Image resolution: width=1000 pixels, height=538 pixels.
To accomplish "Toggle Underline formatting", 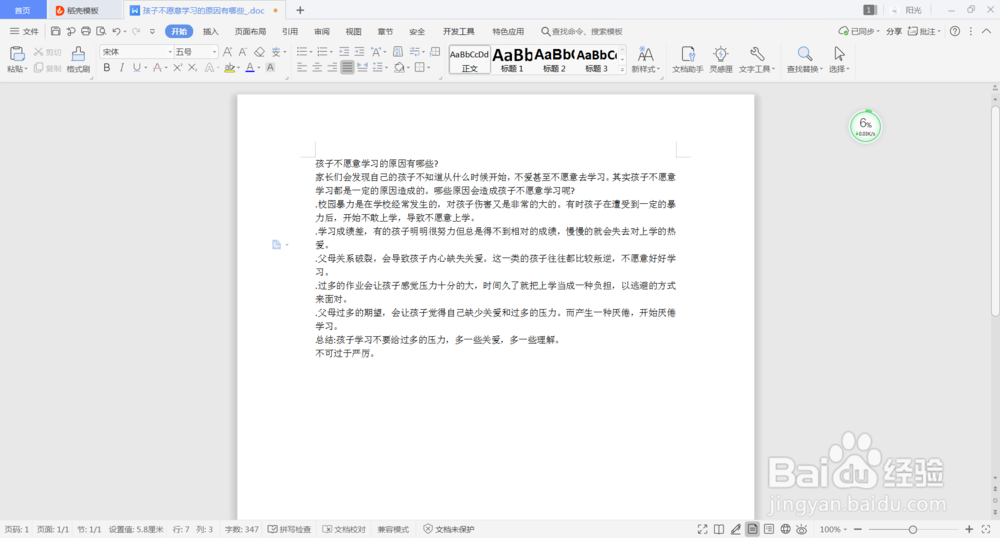I will pyautogui.click(x=136, y=68).
